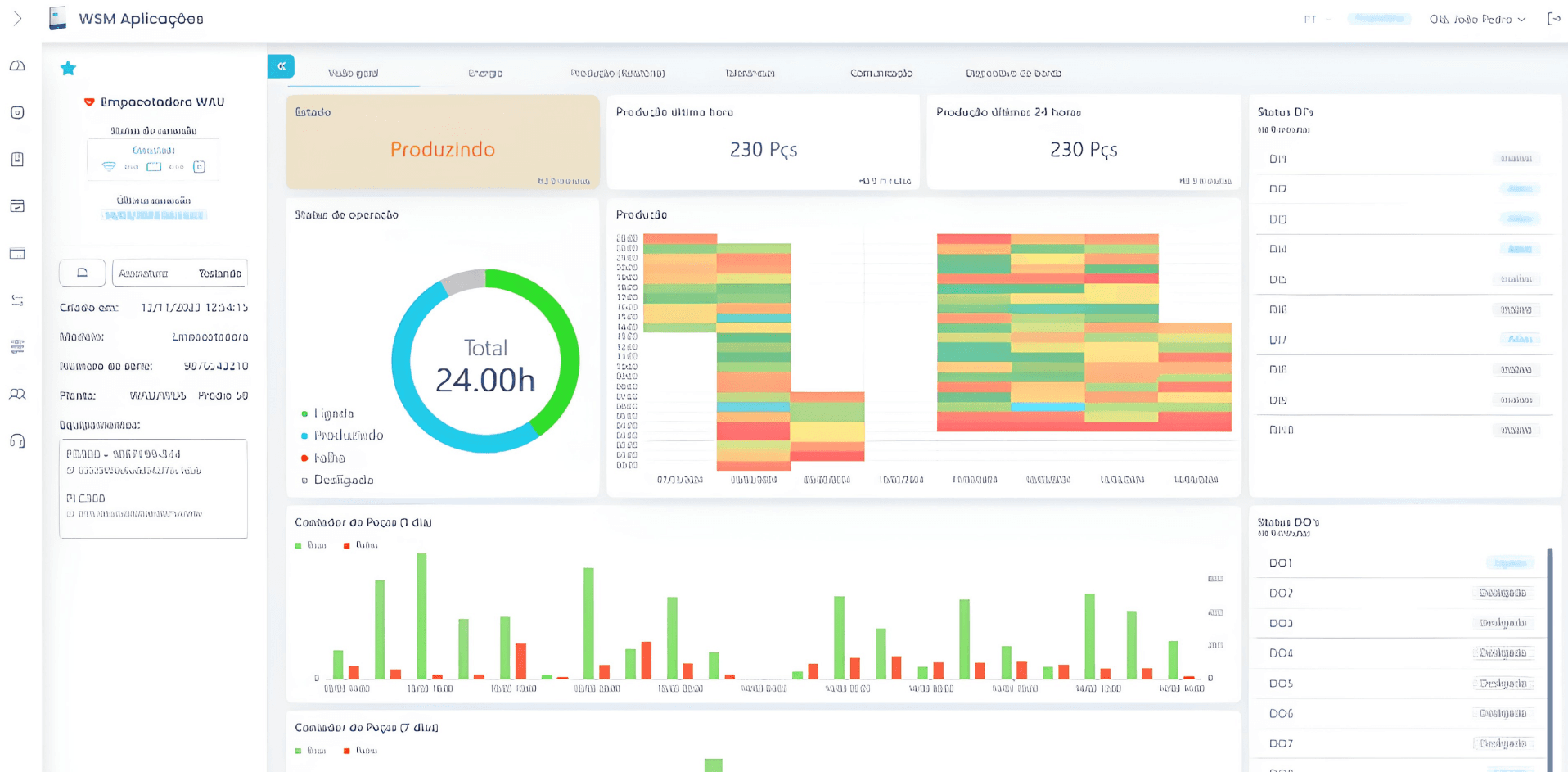Open the headset support icon in sidebar
The height and width of the screenshot is (772, 1568).
coord(17,441)
